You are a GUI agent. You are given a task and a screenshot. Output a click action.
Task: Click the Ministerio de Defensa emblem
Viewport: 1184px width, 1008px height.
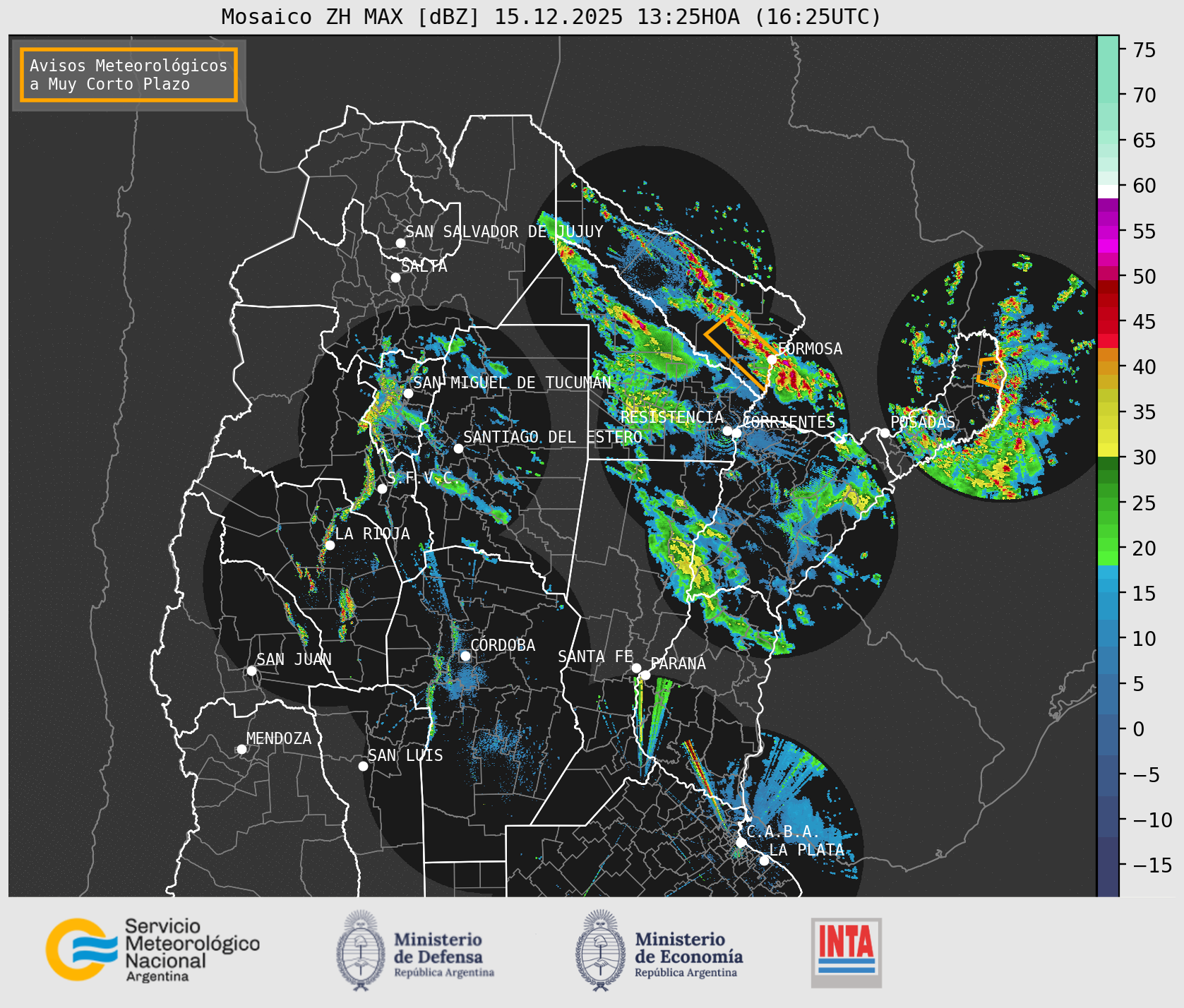pyautogui.click(x=361, y=949)
